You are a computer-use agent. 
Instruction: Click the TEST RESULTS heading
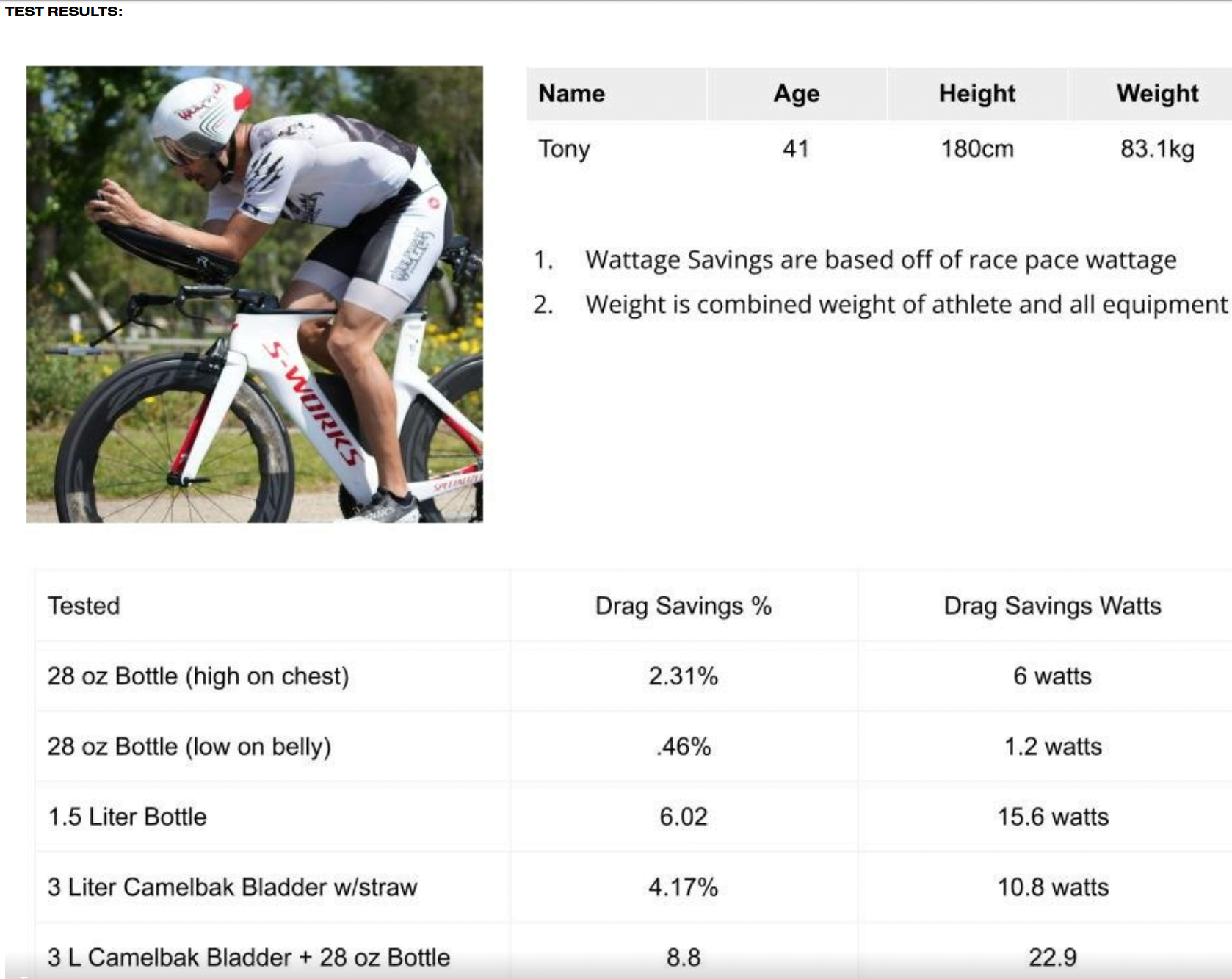(64, 12)
